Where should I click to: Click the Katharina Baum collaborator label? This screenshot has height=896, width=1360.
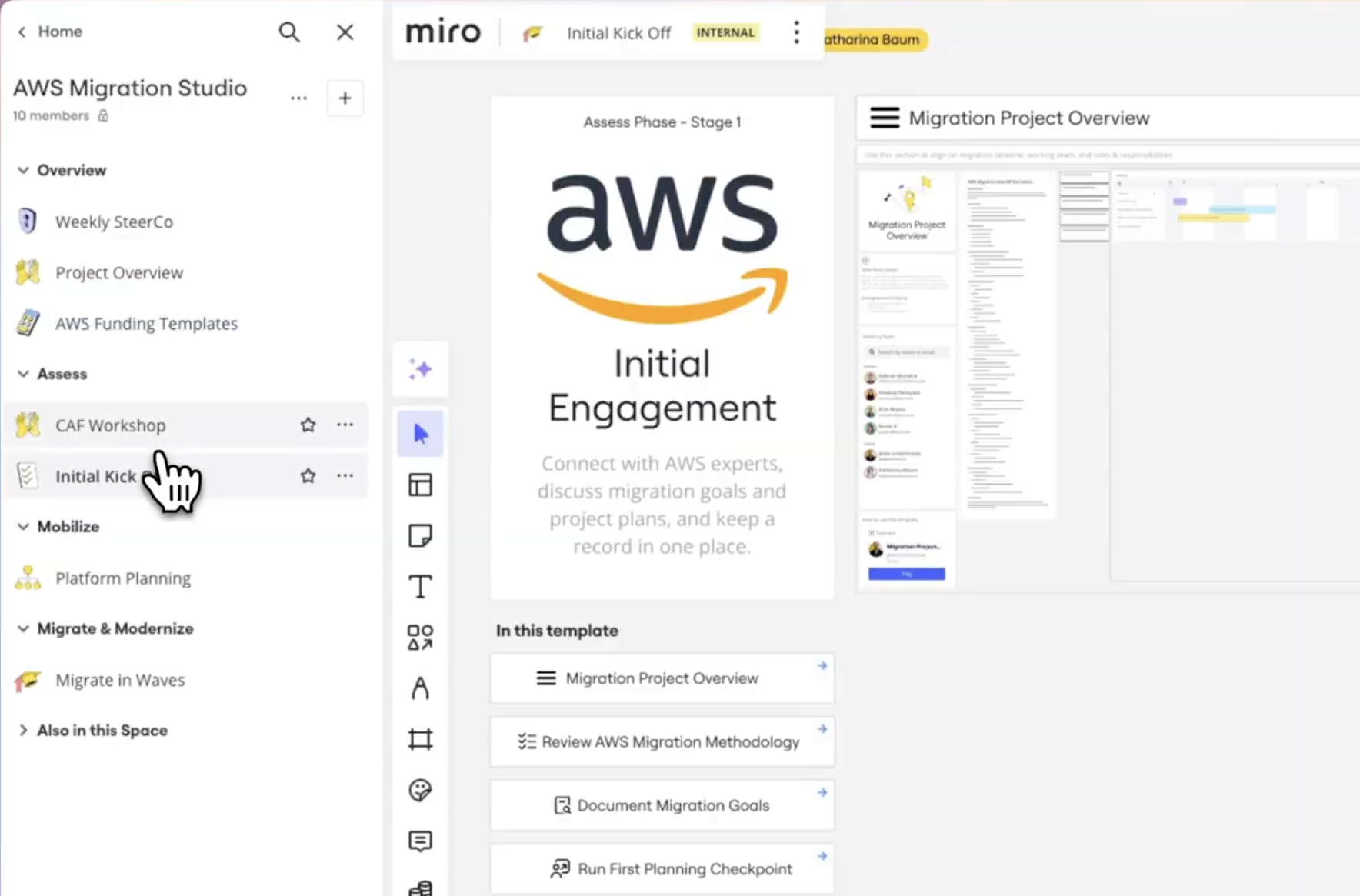874,39
